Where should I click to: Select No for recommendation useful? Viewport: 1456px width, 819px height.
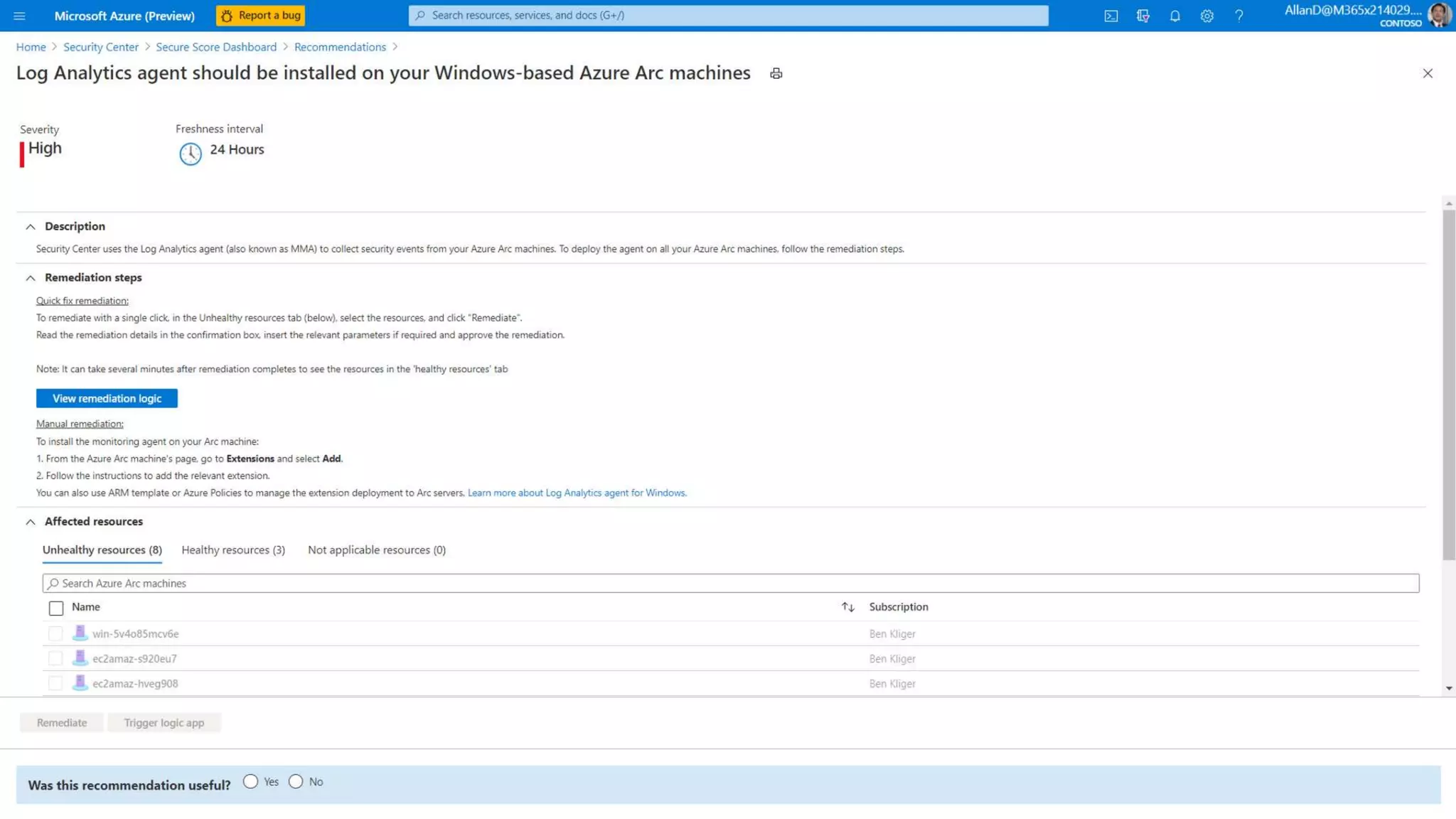click(296, 781)
